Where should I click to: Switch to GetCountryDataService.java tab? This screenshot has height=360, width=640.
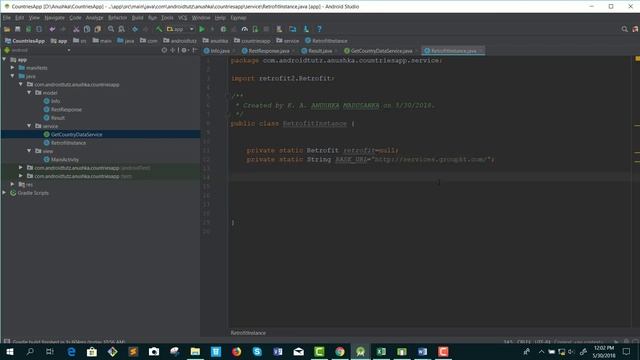381,51
